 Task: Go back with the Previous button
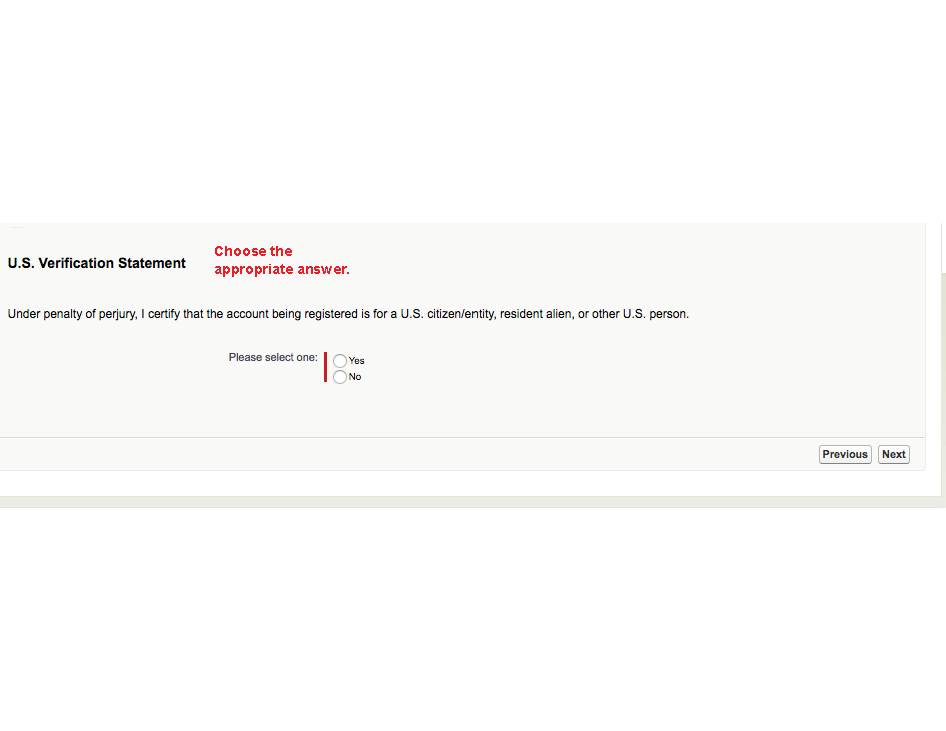coord(845,454)
